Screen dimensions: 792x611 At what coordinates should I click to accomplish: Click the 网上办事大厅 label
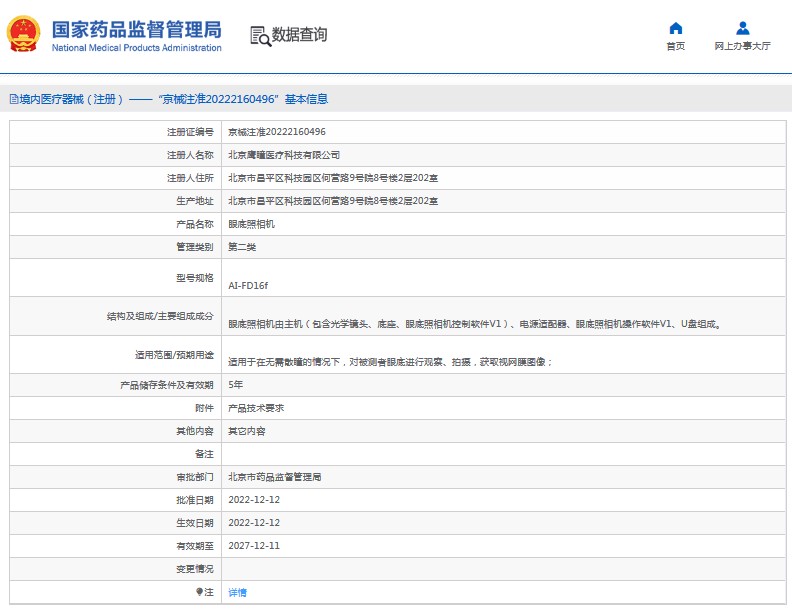(x=742, y=46)
